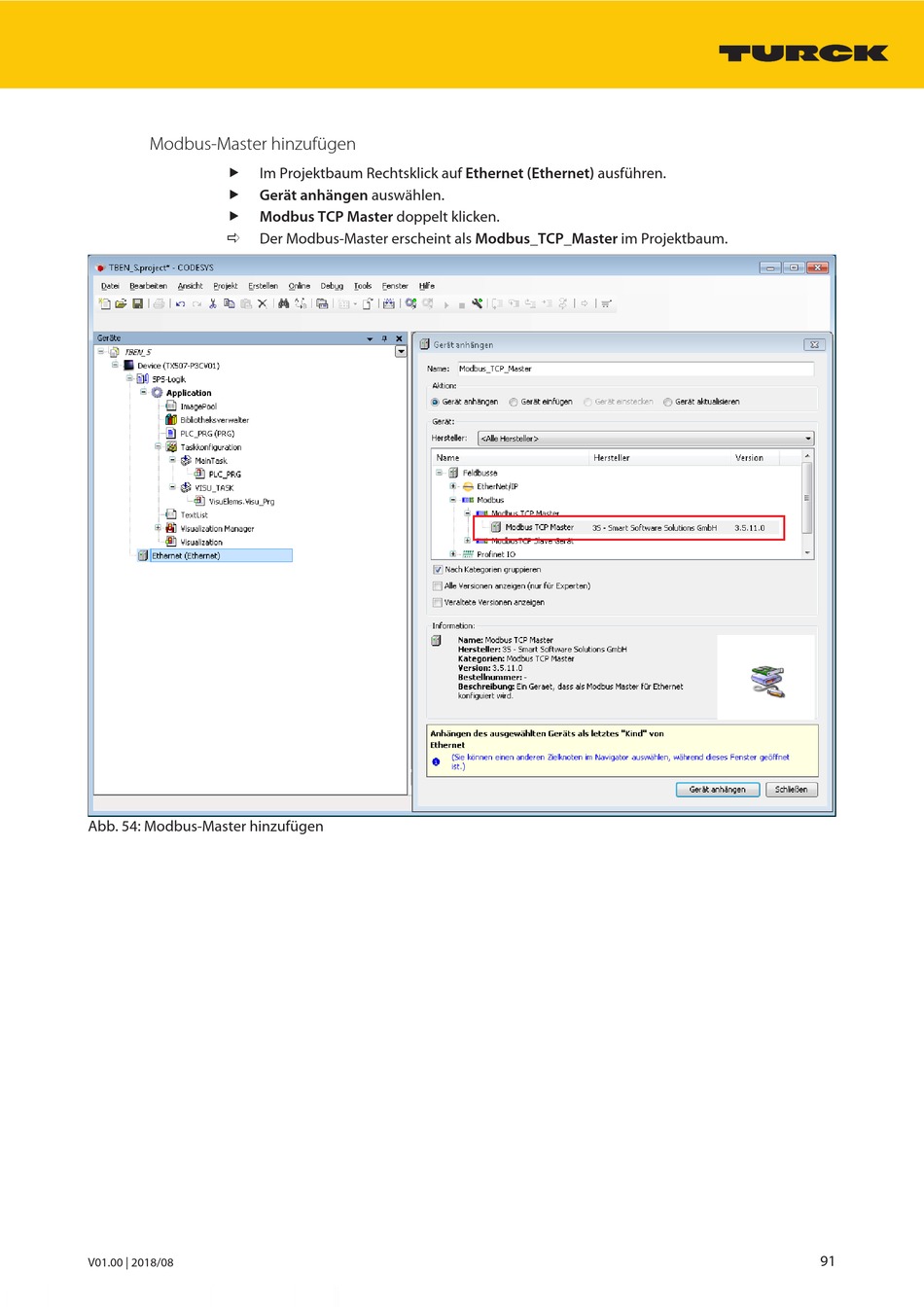Click the Application gear icon in tree

[158, 393]
